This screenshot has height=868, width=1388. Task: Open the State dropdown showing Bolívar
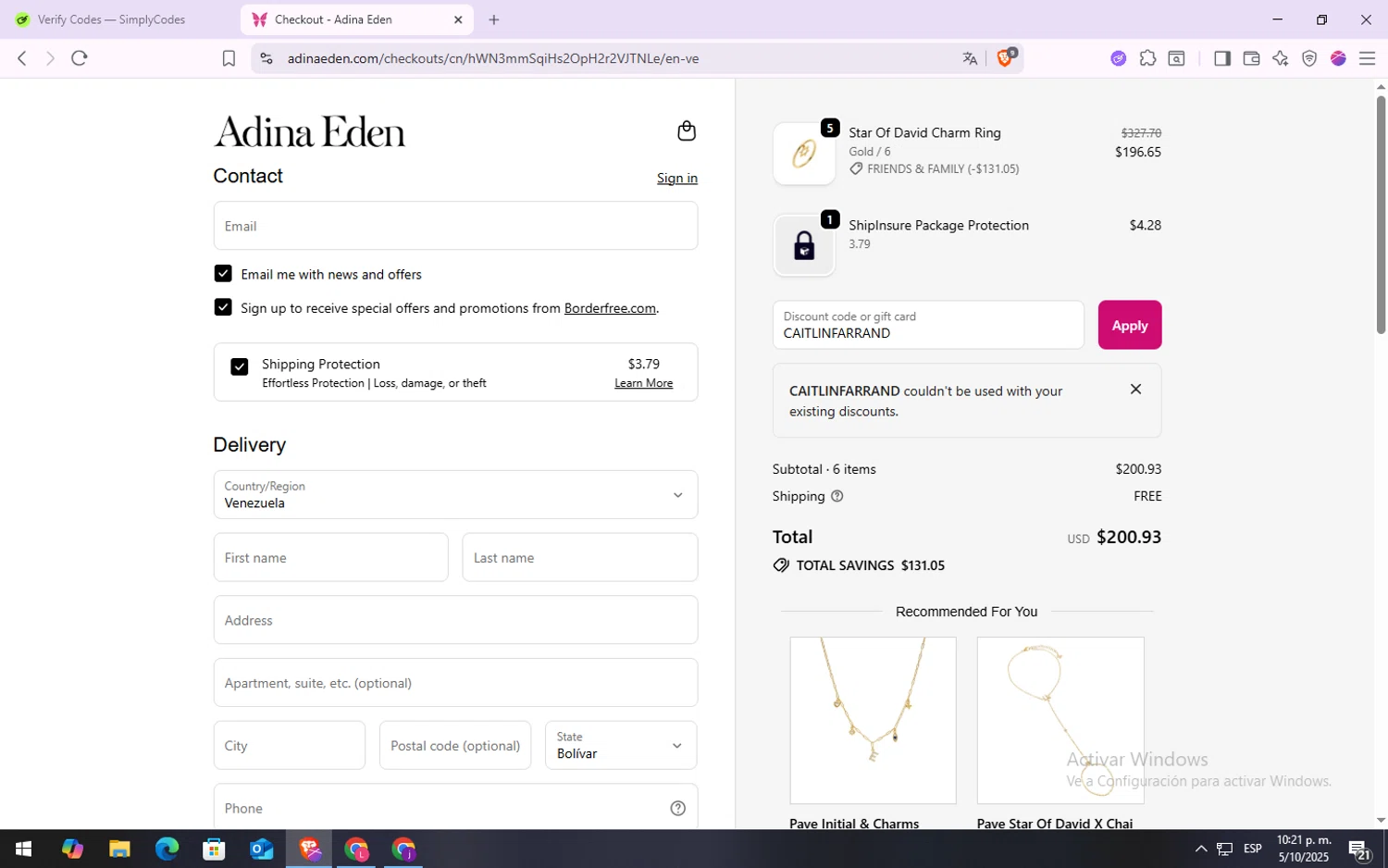coord(621,745)
